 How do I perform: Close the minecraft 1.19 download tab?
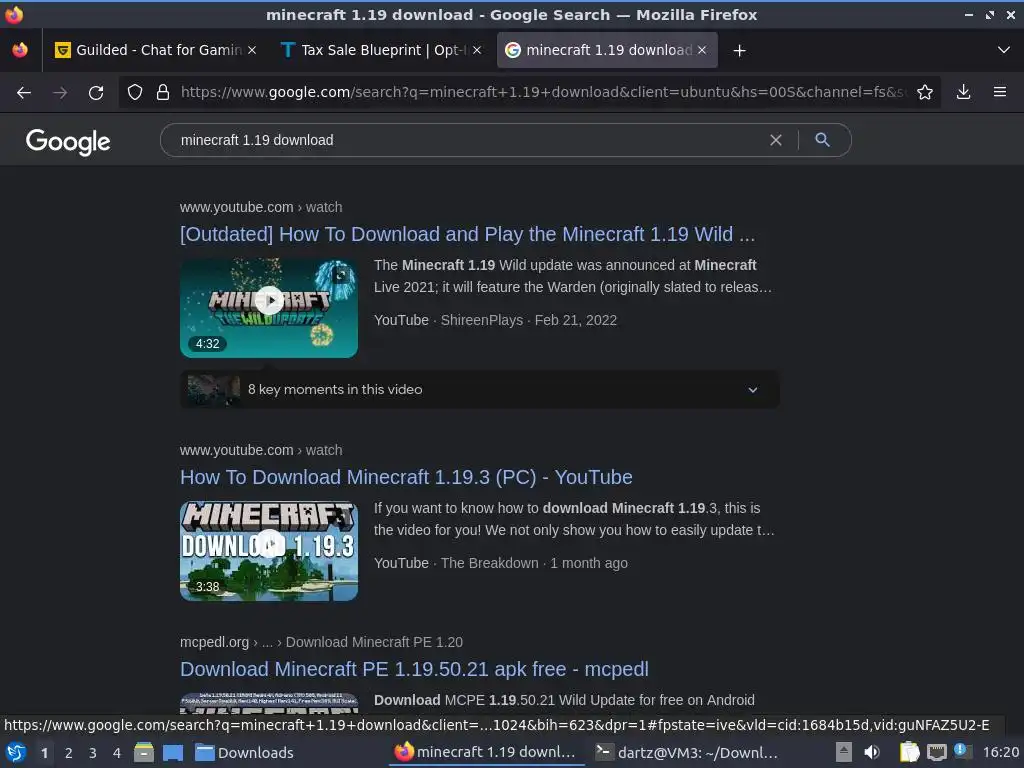tap(702, 50)
